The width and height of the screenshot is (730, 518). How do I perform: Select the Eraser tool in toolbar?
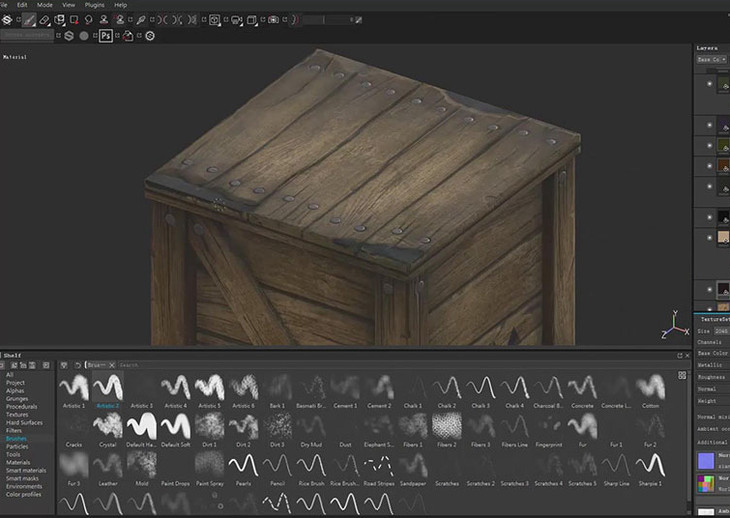(44, 20)
